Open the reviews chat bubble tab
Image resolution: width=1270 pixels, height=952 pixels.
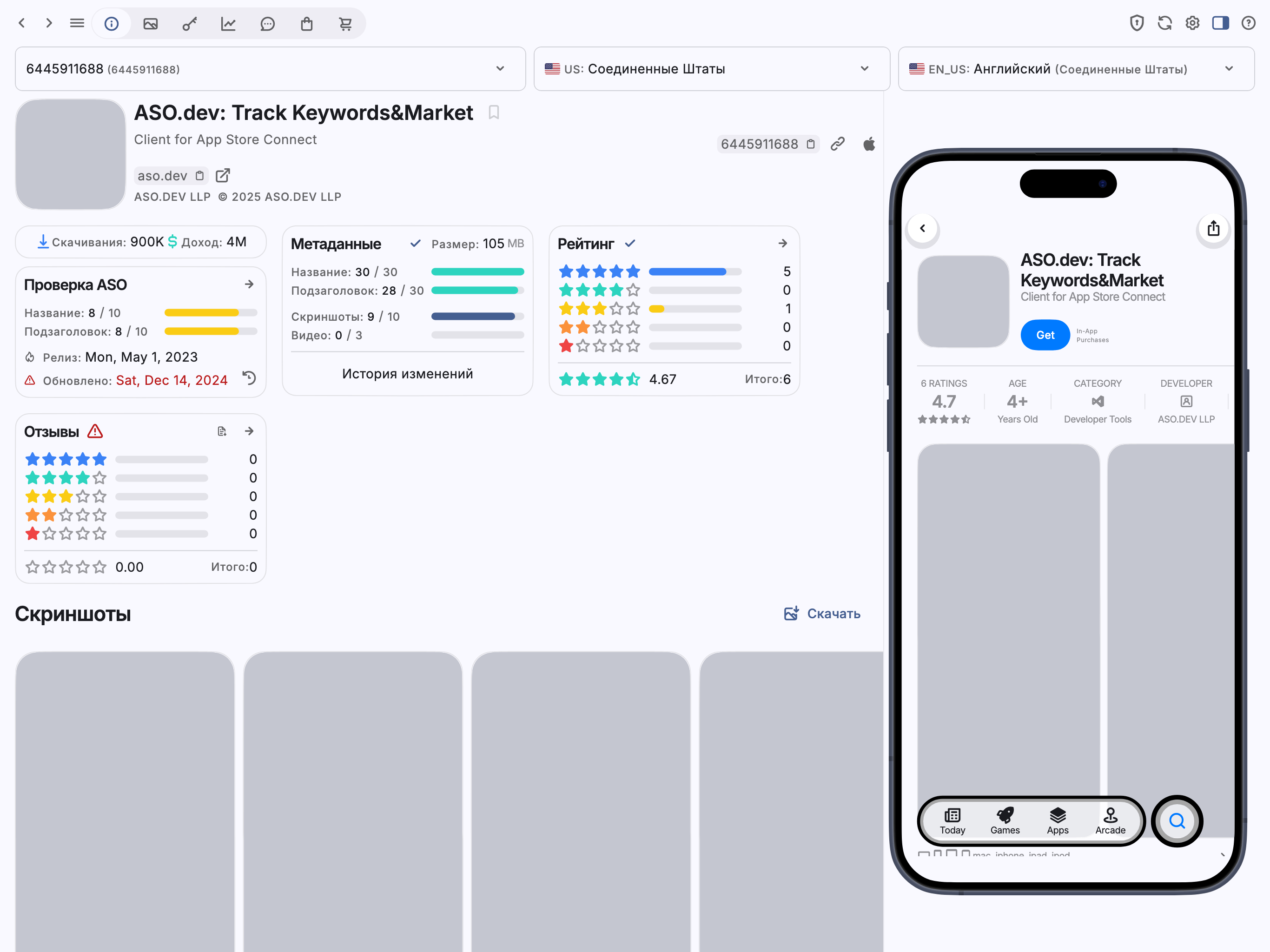click(268, 24)
